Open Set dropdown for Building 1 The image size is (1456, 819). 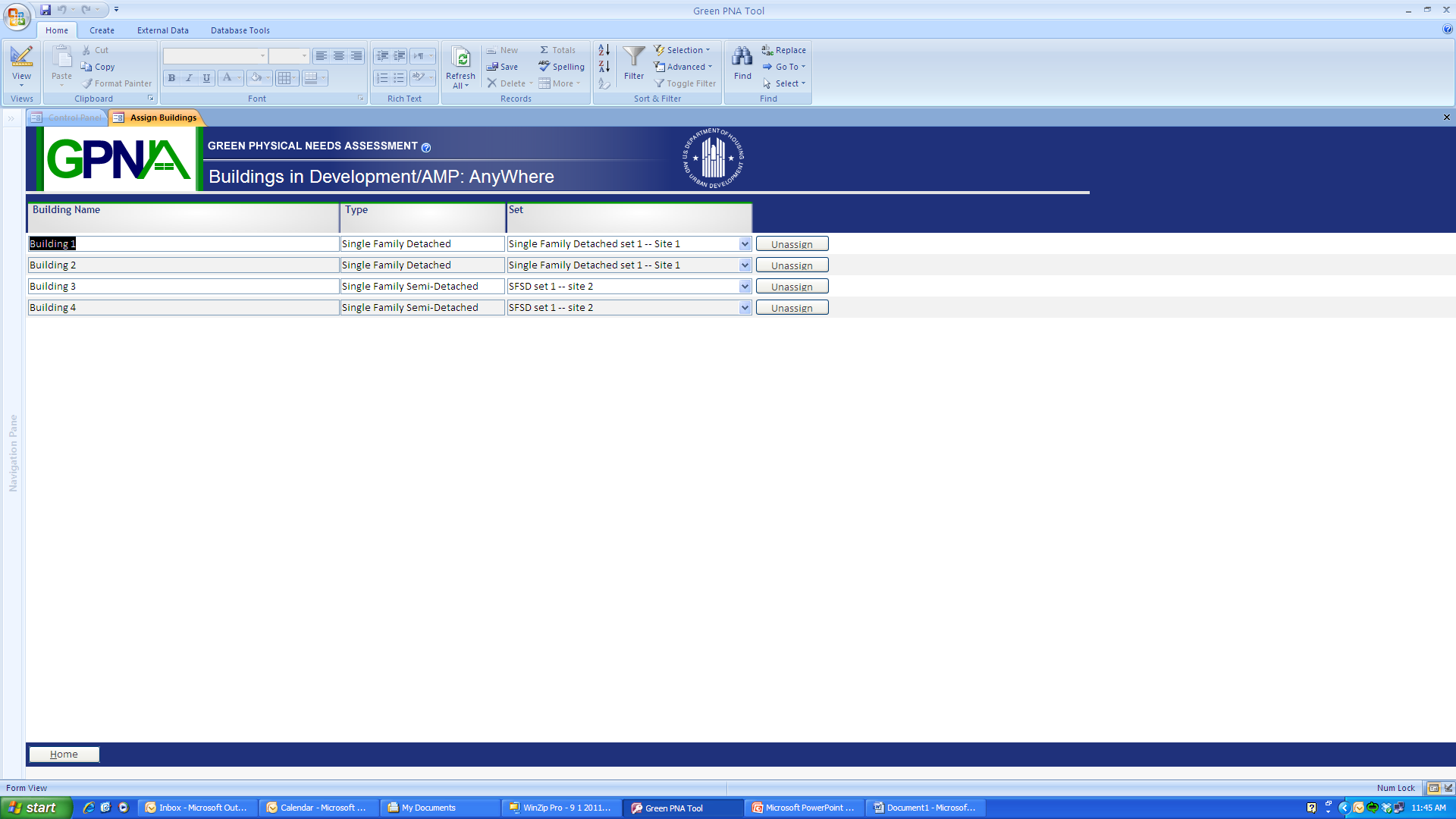745,244
